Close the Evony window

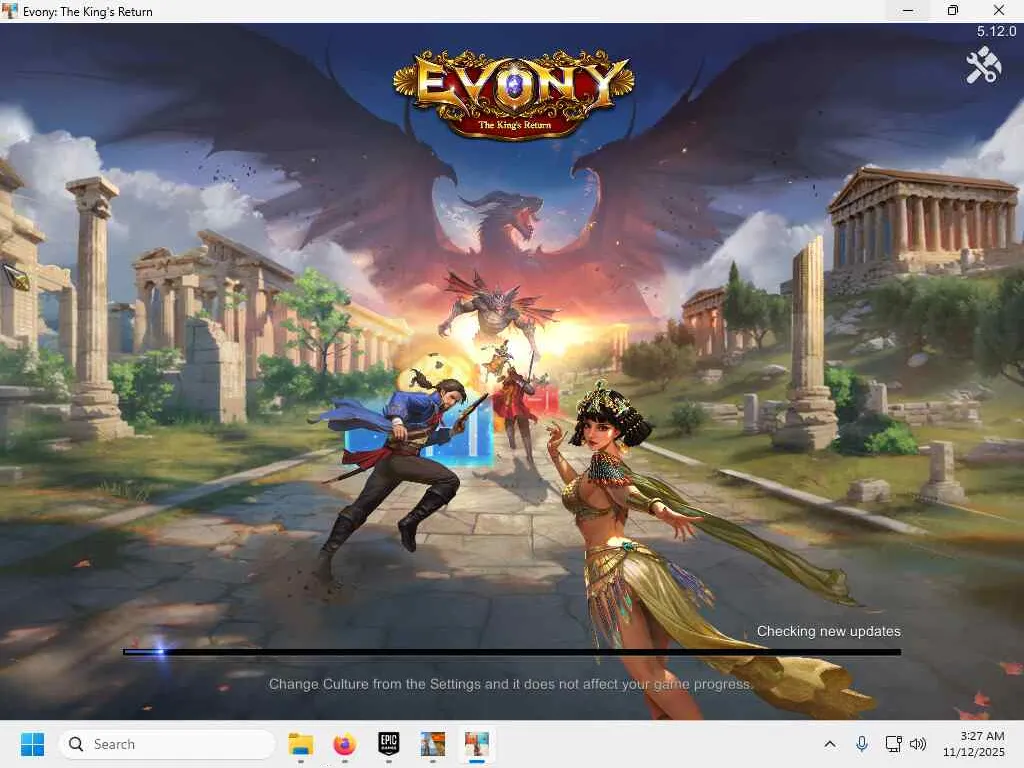(x=999, y=10)
